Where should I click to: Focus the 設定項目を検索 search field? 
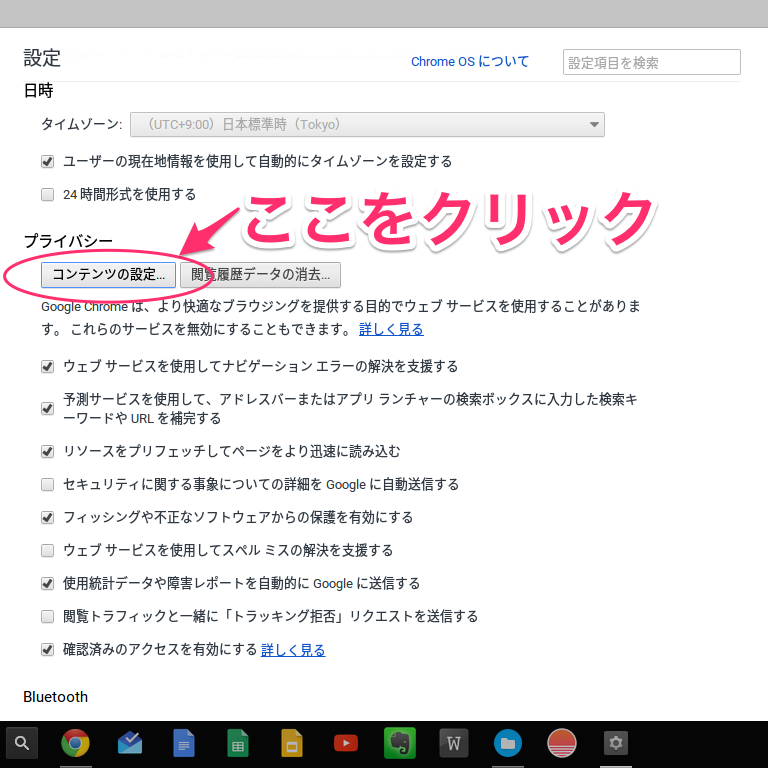click(651, 62)
